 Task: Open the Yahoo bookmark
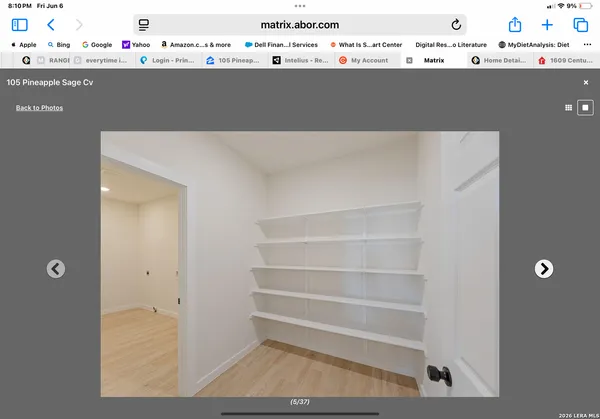136,44
